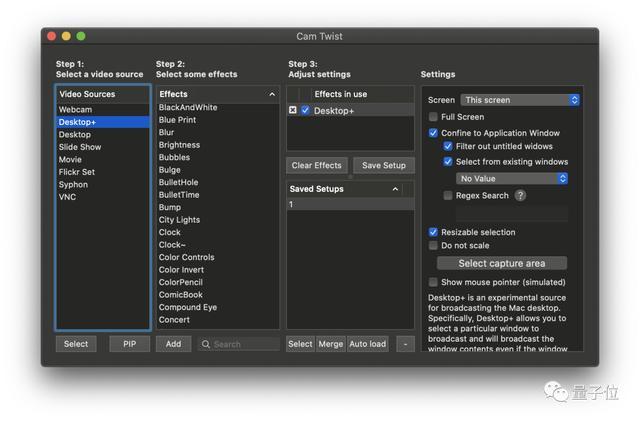Viewport: 640px width, 421px height.
Task: Maximize Cam Twist with green button
Action: (x=81, y=36)
